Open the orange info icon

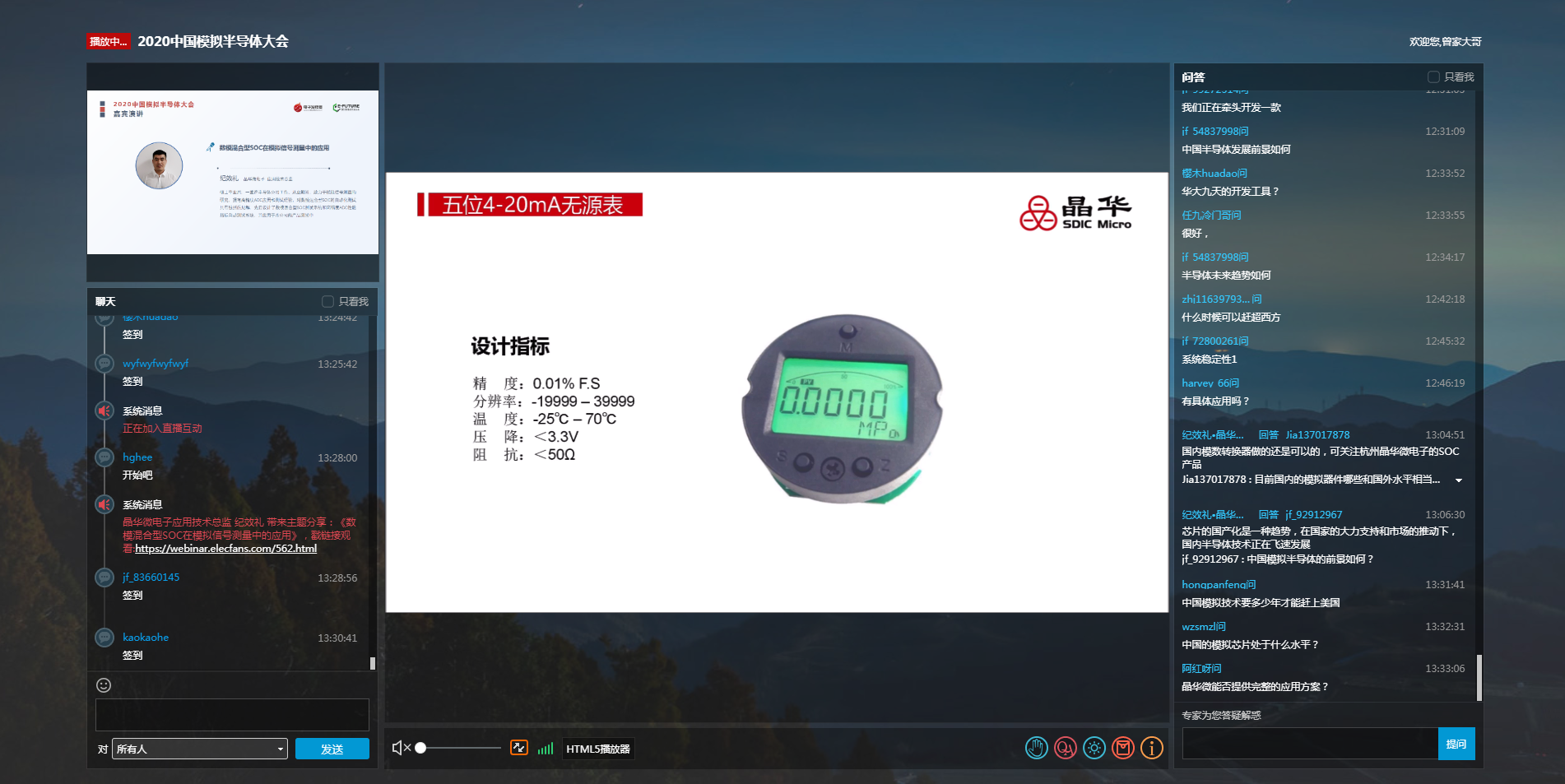tap(1151, 748)
